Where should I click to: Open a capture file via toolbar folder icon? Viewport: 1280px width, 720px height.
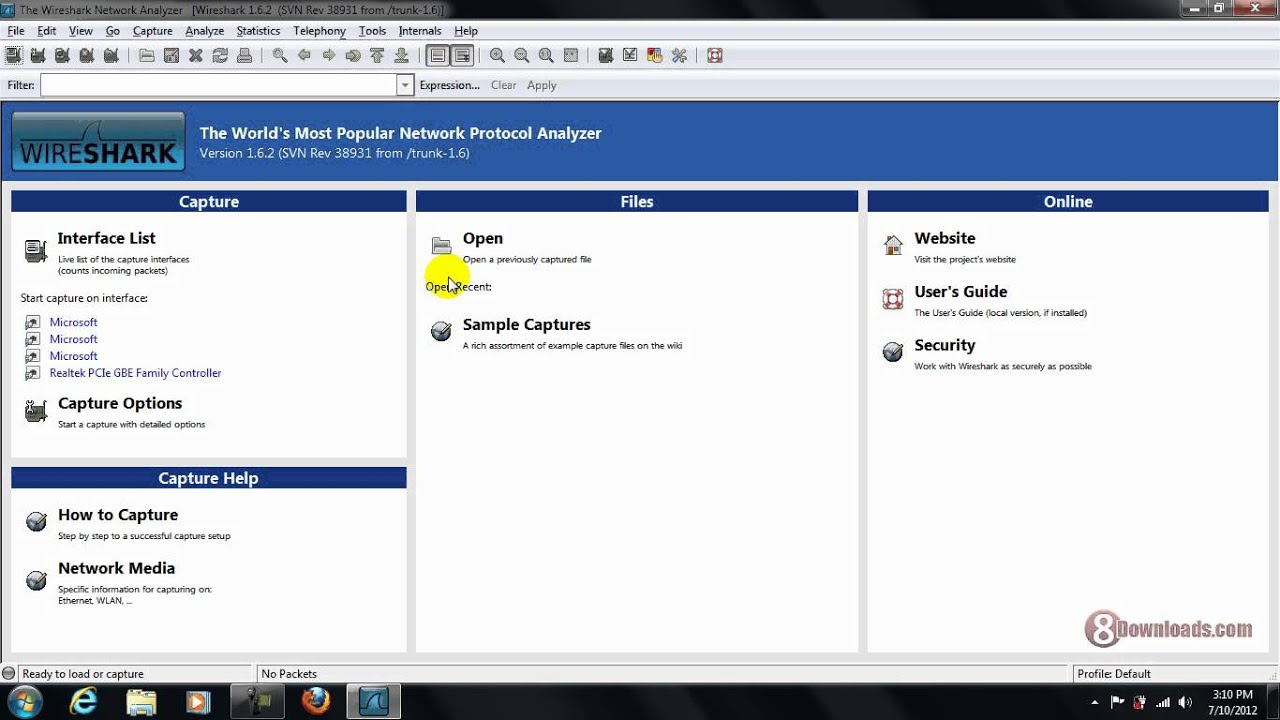[x=147, y=56]
